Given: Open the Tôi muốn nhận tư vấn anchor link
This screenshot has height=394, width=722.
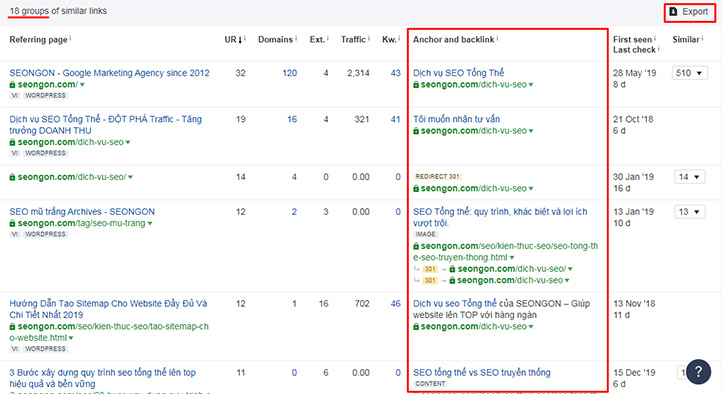Looking at the screenshot, I should [456, 119].
